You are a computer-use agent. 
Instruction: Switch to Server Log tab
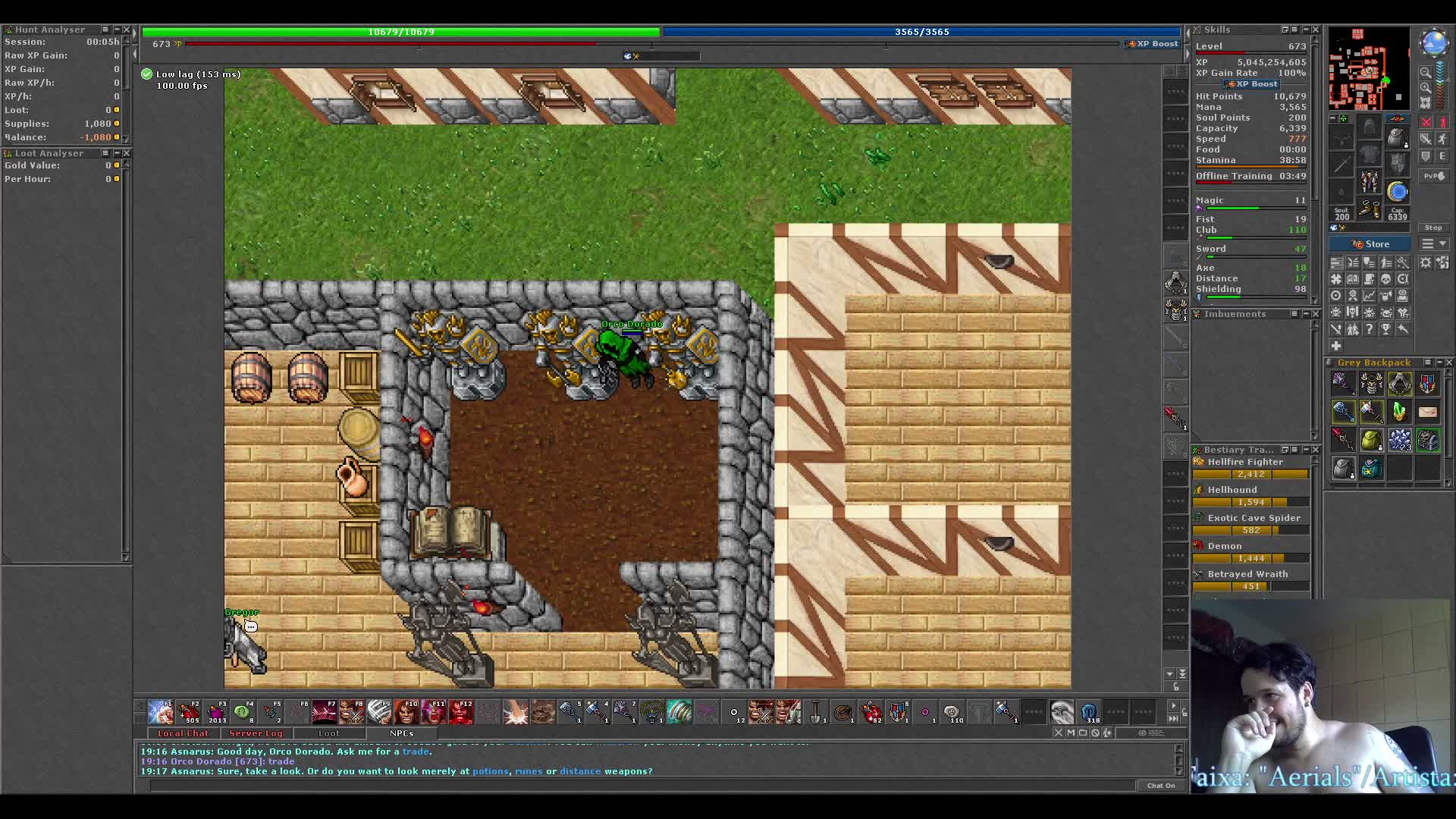coord(256,733)
